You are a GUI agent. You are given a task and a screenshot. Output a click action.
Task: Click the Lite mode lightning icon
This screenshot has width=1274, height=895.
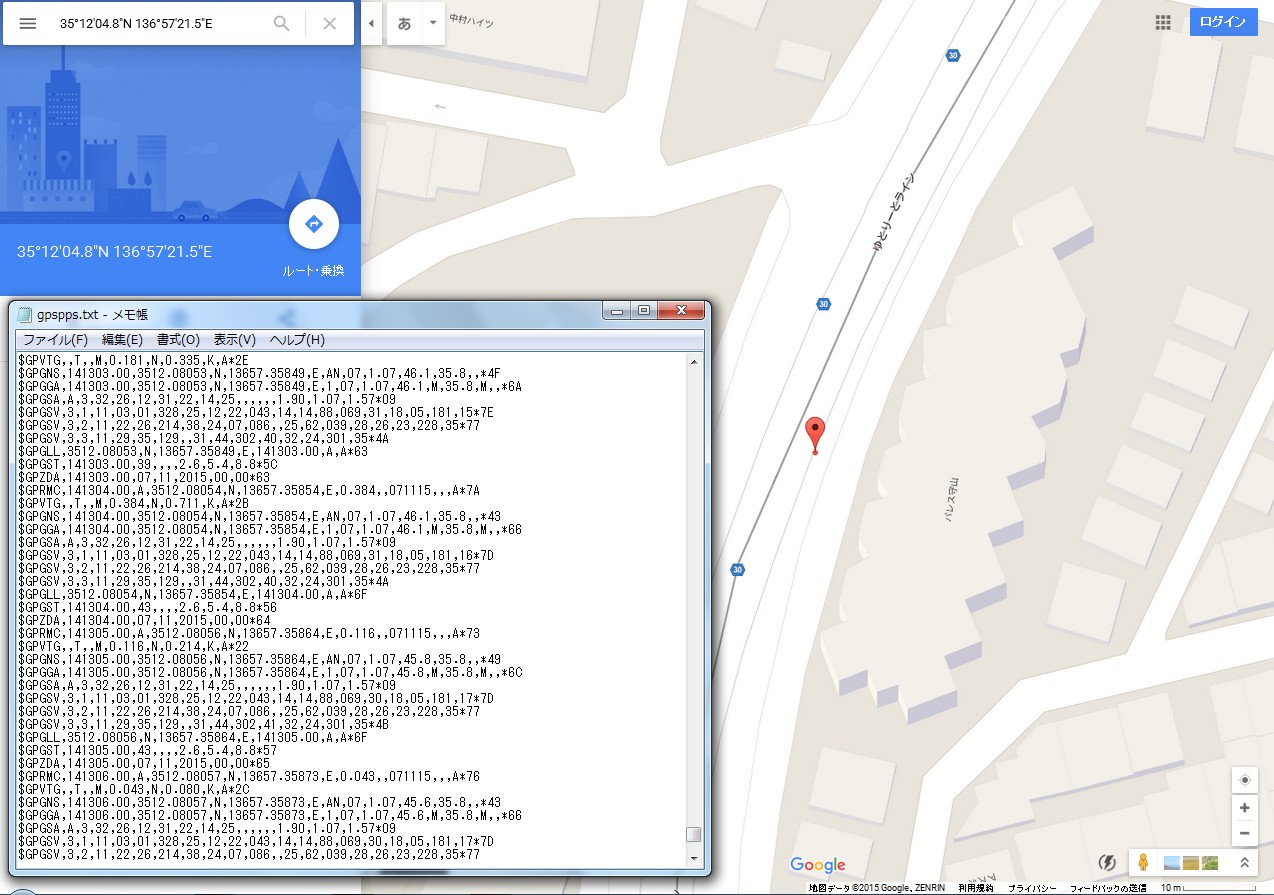[x=1107, y=862]
